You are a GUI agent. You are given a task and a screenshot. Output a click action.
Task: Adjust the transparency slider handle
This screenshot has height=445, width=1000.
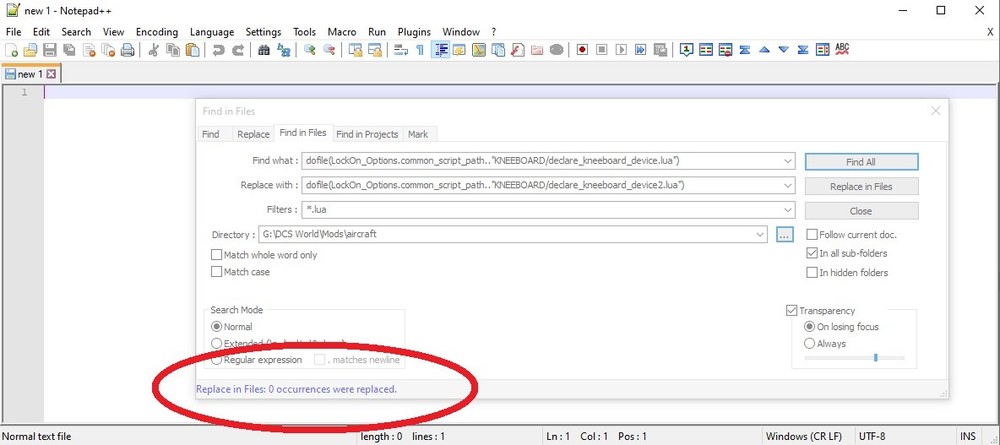coord(876,358)
